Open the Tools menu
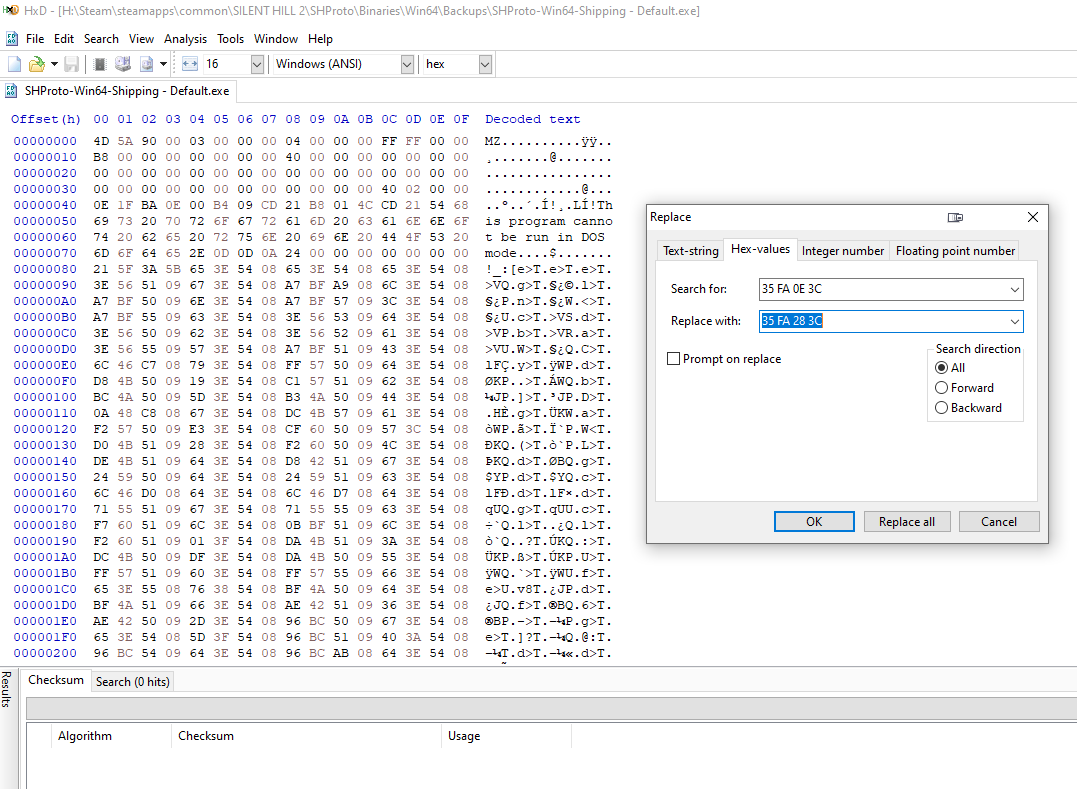Screen dimensions: 1077x789 coord(231,39)
